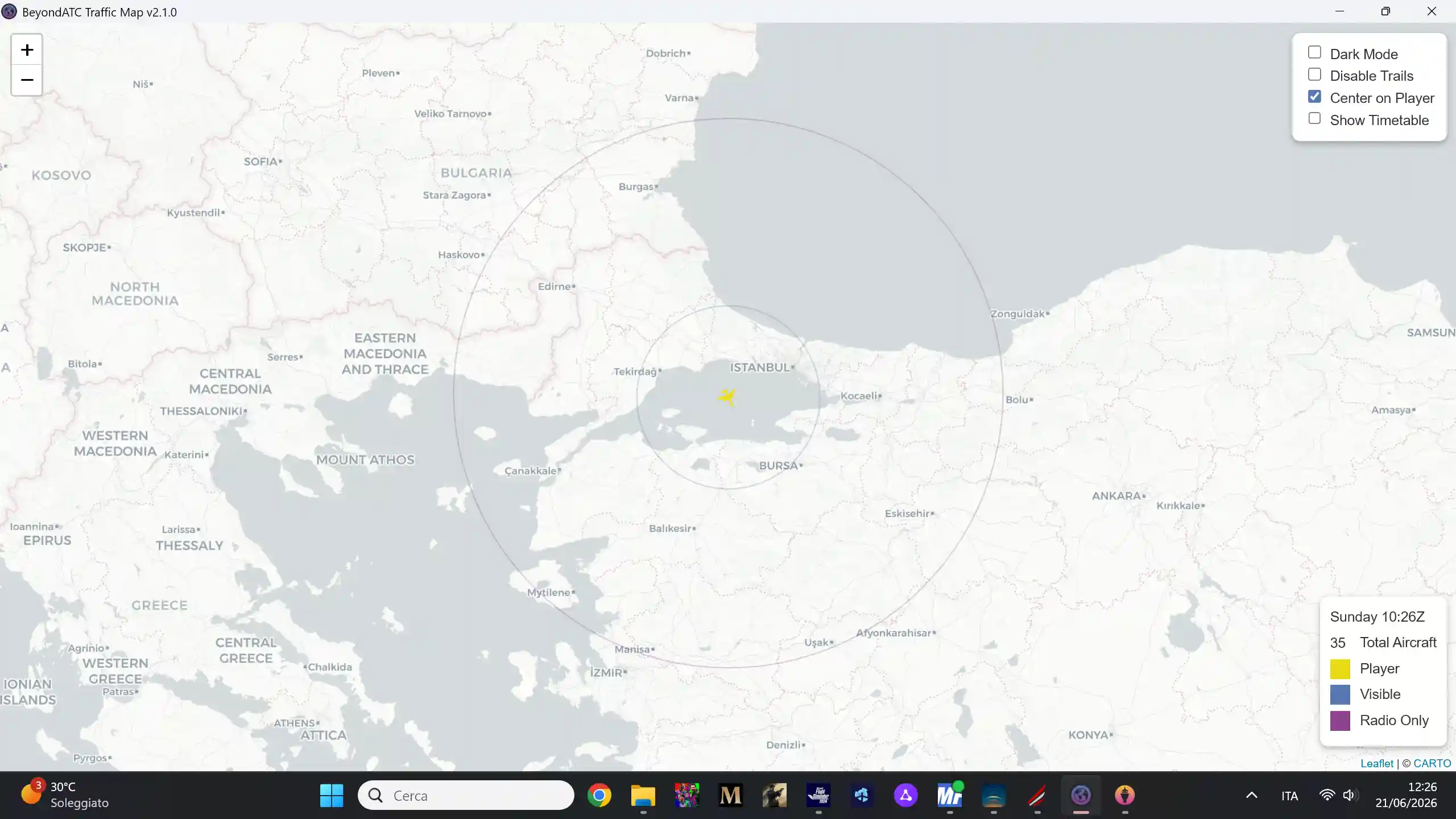
Task: Open the football game icon in taskbar
Action: click(x=686, y=795)
